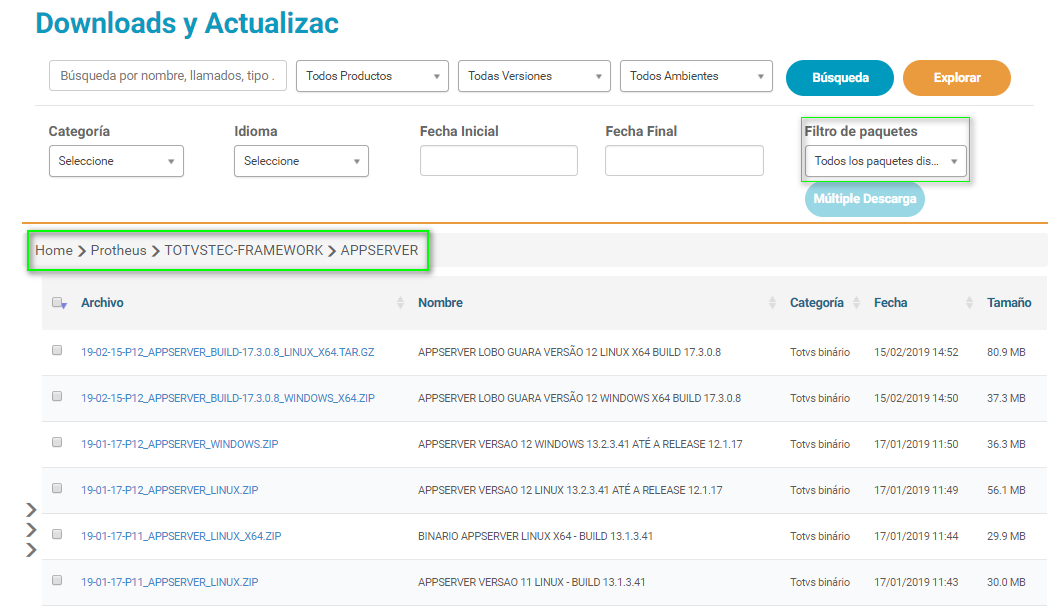Sort table by Nombre column arrows
This screenshot has width=1051, height=610.
pos(772,303)
